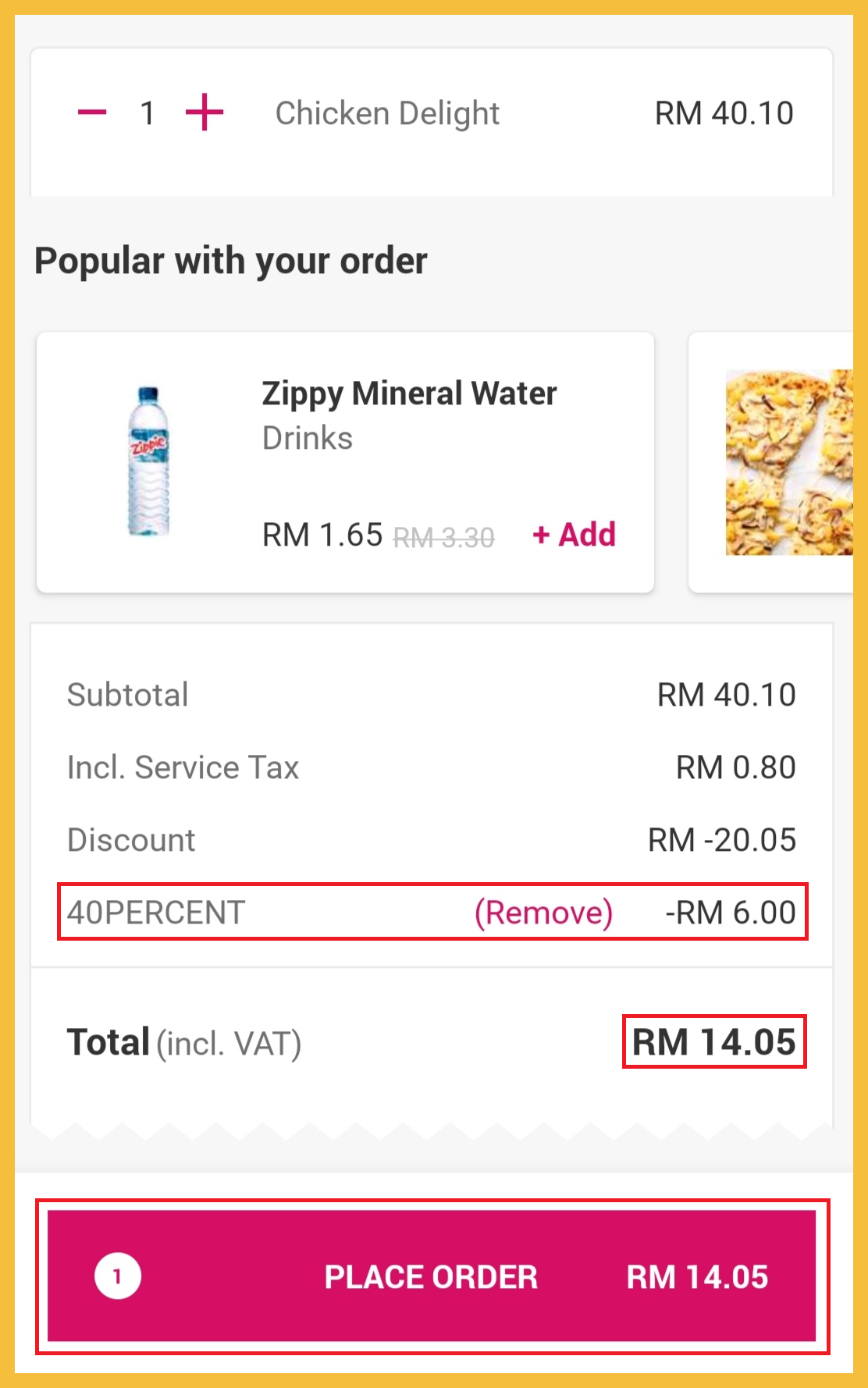The width and height of the screenshot is (868, 1388).
Task: Tap the Incl. Service Tax label
Action: pos(183,767)
